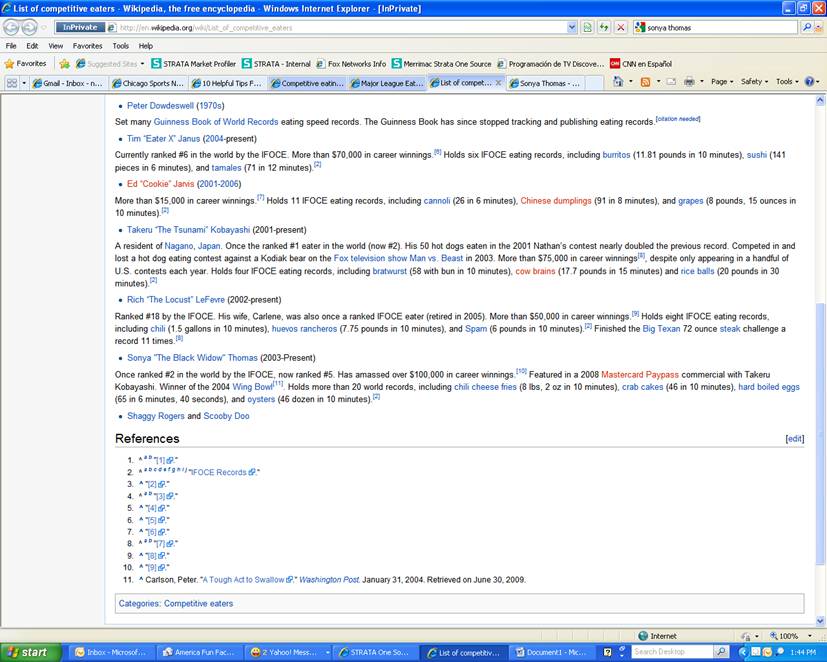This screenshot has width=827, height=662.
Task: Click the edit link beside References
Action: [x=794, y=438]
